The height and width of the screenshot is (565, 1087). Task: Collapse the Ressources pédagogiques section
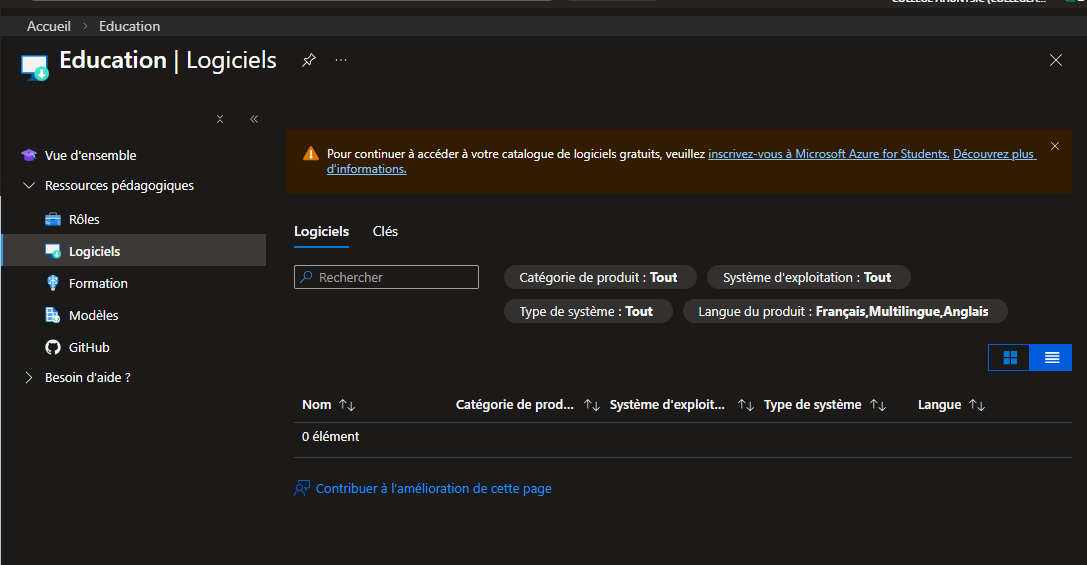[28, 186]
